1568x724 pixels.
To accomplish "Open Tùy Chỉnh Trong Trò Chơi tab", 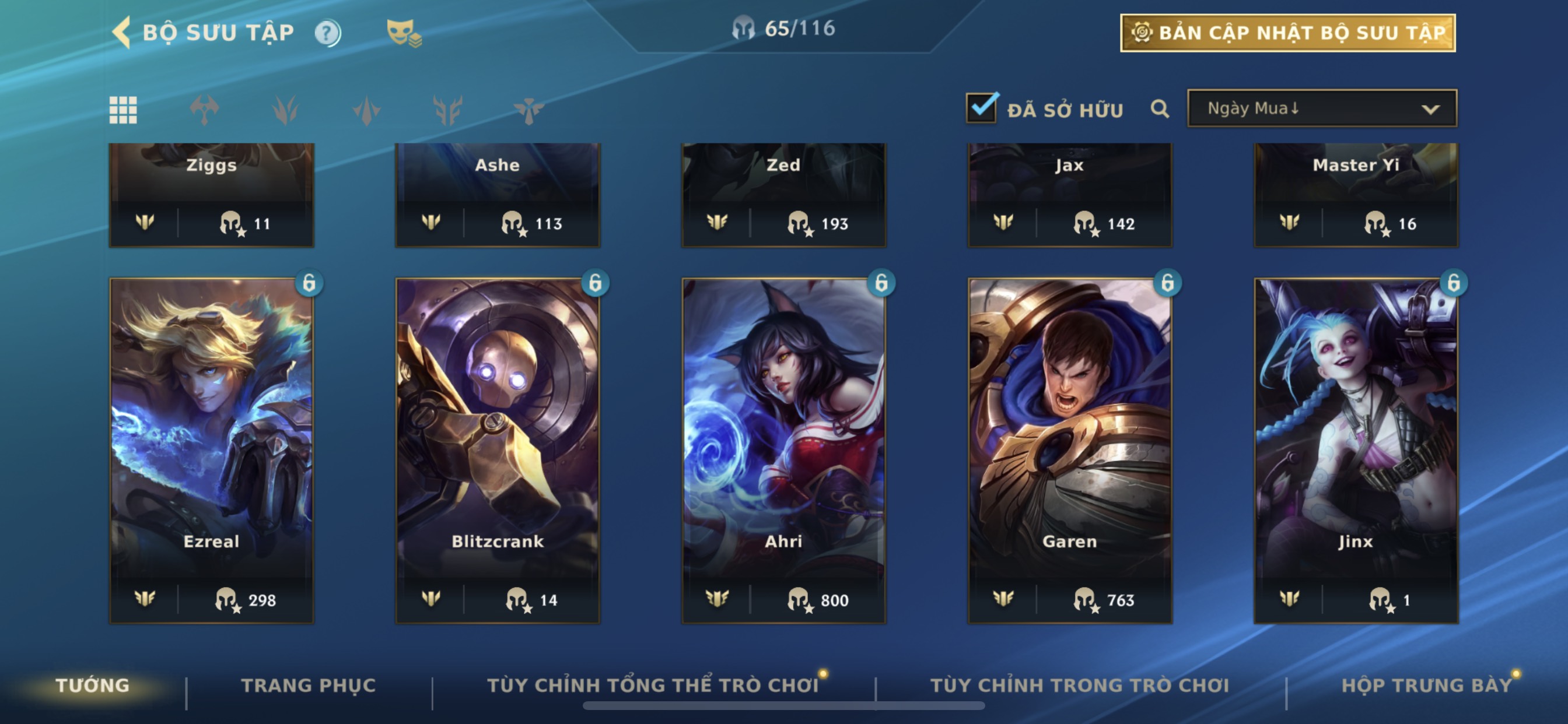I will (x=1080, y=685).
